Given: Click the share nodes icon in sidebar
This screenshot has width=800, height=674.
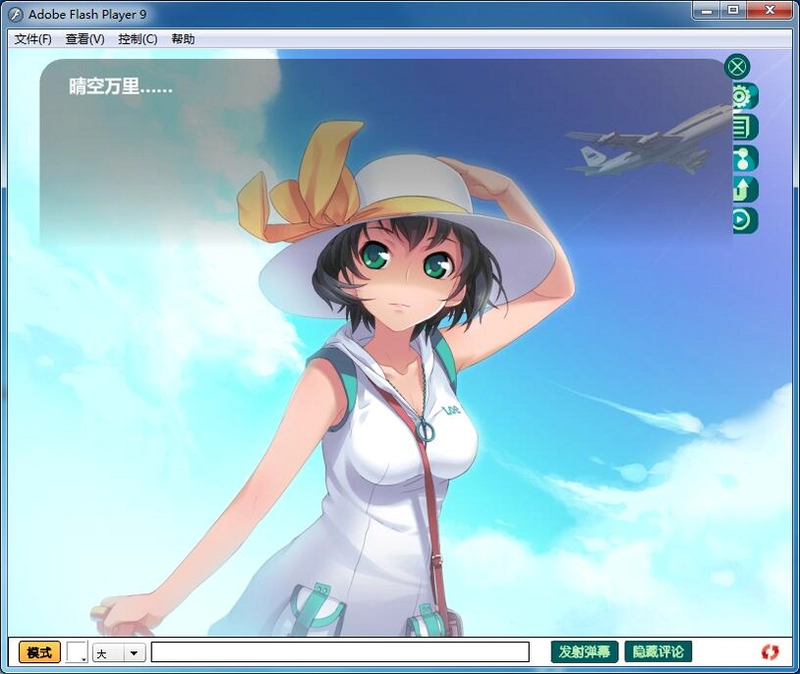Looking at the screenshot, I should click(x=744, y=158).
